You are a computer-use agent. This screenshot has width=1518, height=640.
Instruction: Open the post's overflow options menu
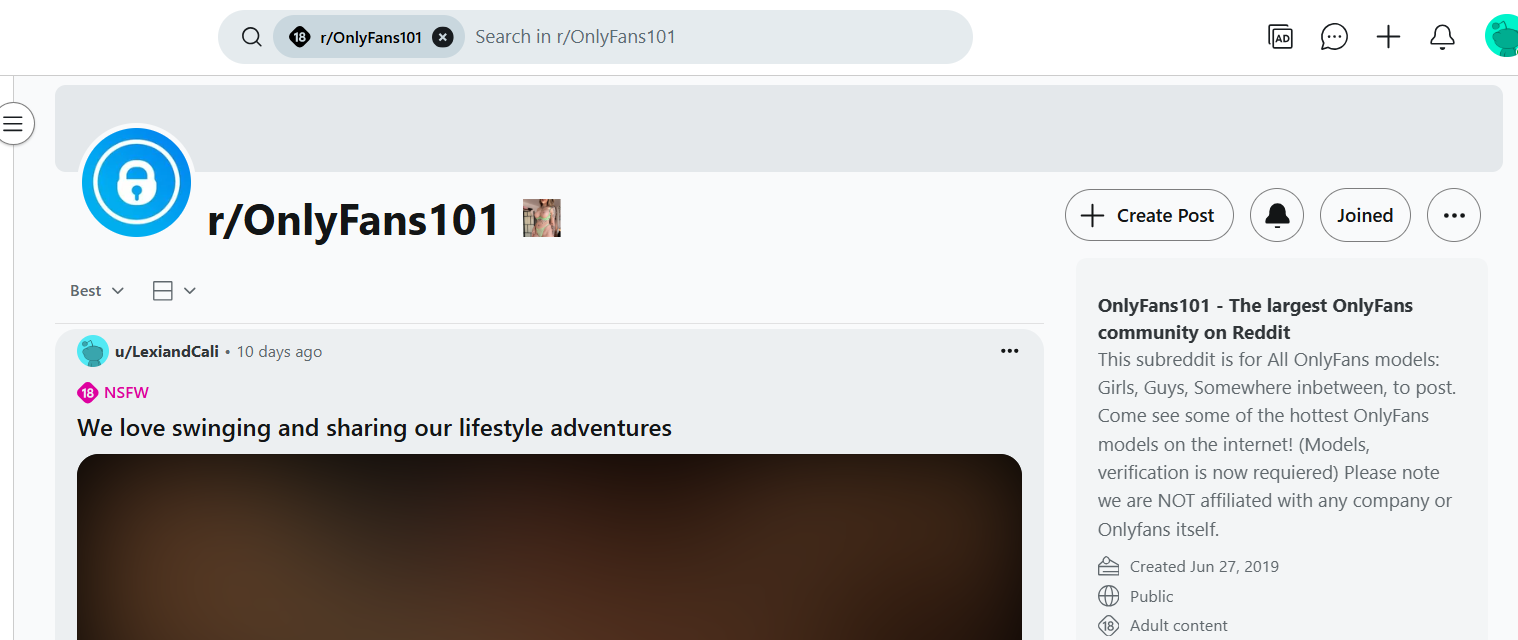pyautogui.click(x=1010, y=351)
